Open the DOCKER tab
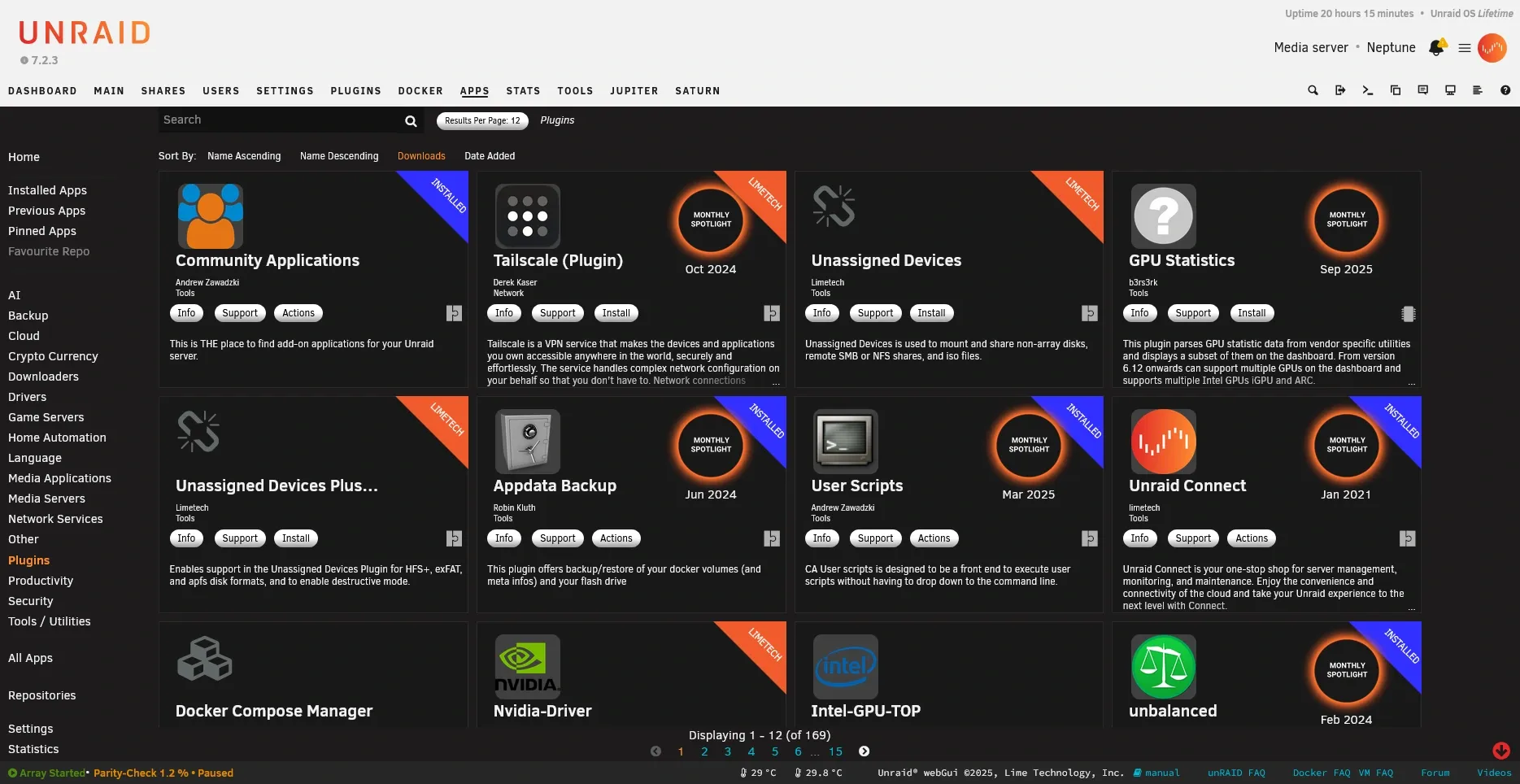 pyautogui.click(x=420, y=91)
